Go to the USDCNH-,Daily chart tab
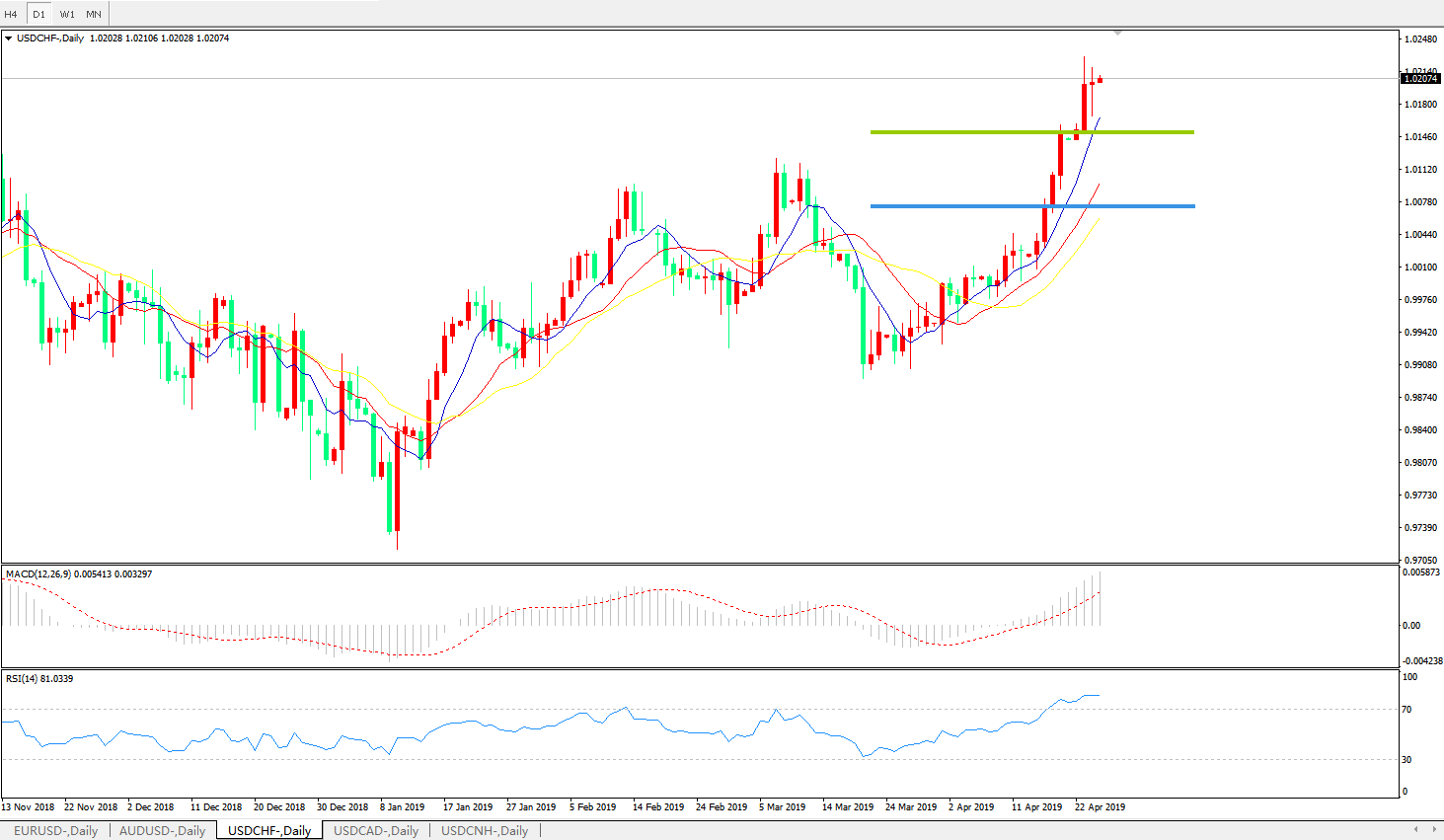The image size is (1444, 840). [x=484, y=830]
